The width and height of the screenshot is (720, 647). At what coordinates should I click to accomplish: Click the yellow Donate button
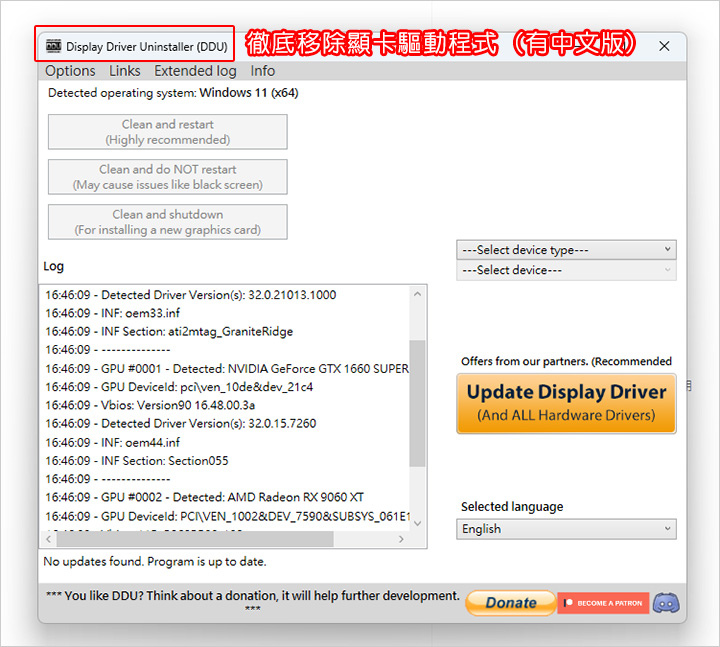(x=511, y=602)
